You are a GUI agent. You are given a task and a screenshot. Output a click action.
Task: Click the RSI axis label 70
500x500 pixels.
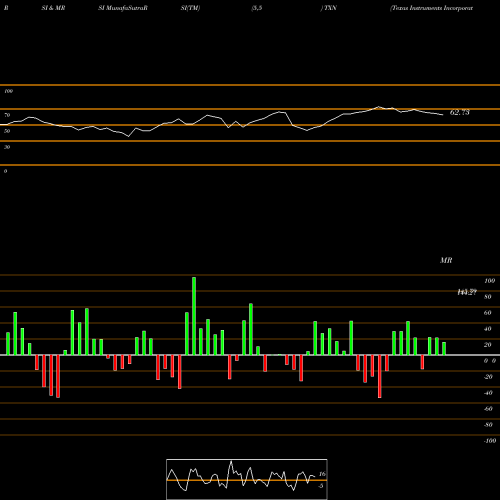(x=7, y=115)
